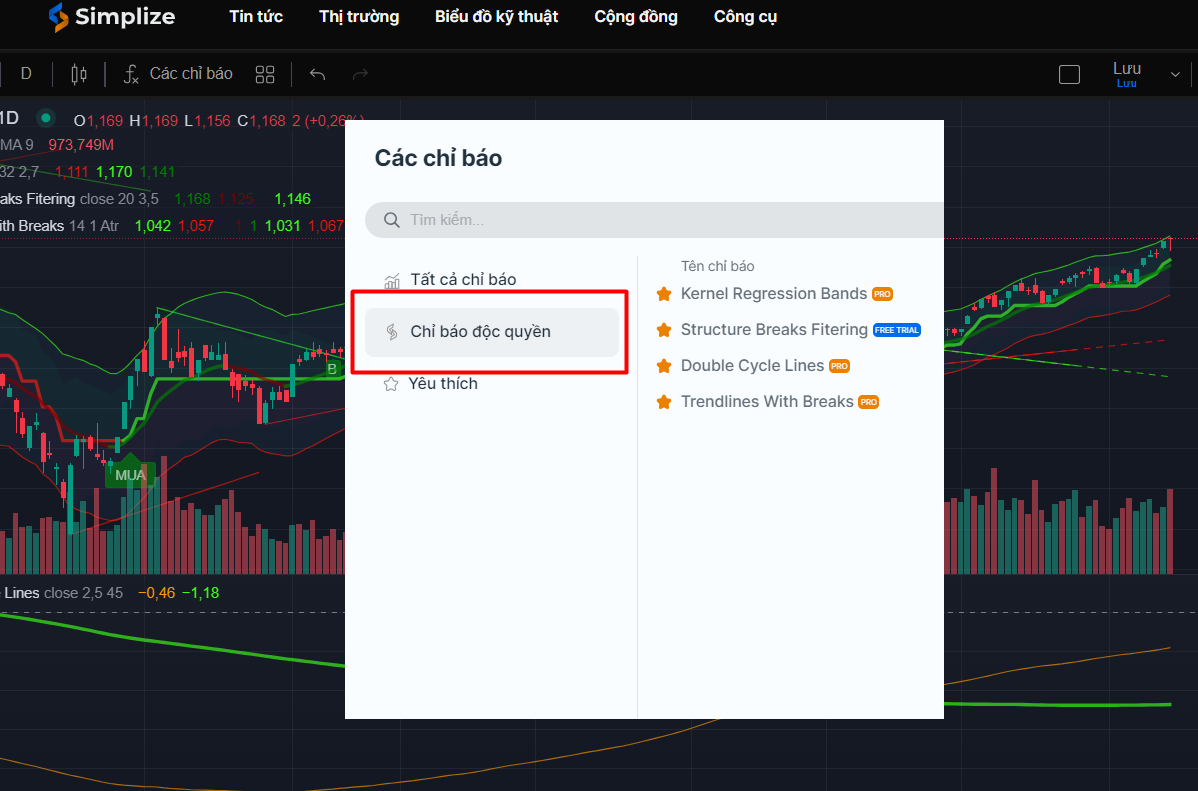Select the Yêu thích favorites category
Viewport: 1198px width, 791px height.
click(x=443, y=384)
